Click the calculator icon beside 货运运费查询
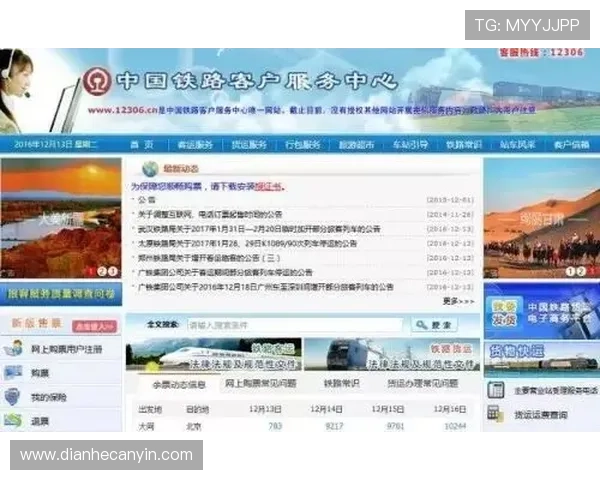This screenshot has width=600, height=480. (x=495, y=414)
